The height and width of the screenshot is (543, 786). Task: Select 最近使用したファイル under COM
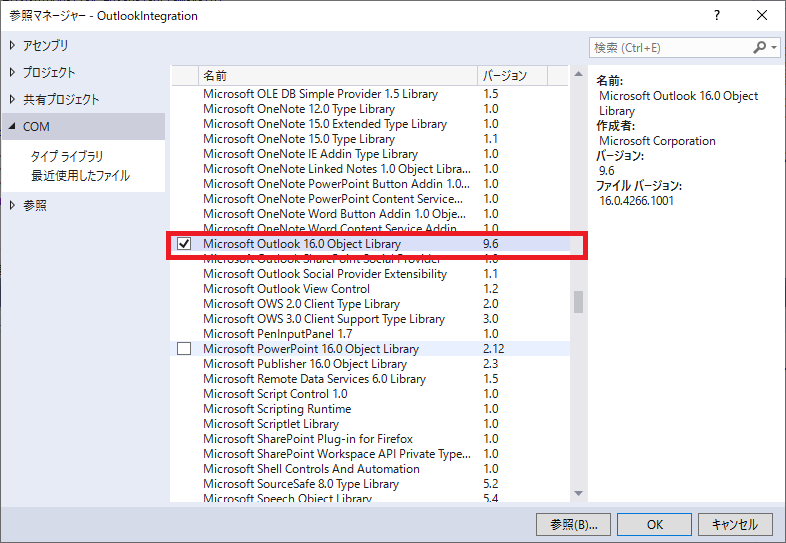[80, 175]
